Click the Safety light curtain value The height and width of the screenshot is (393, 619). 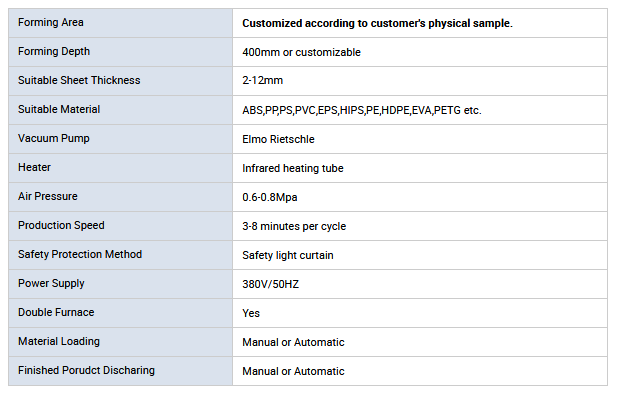point(288,255)
